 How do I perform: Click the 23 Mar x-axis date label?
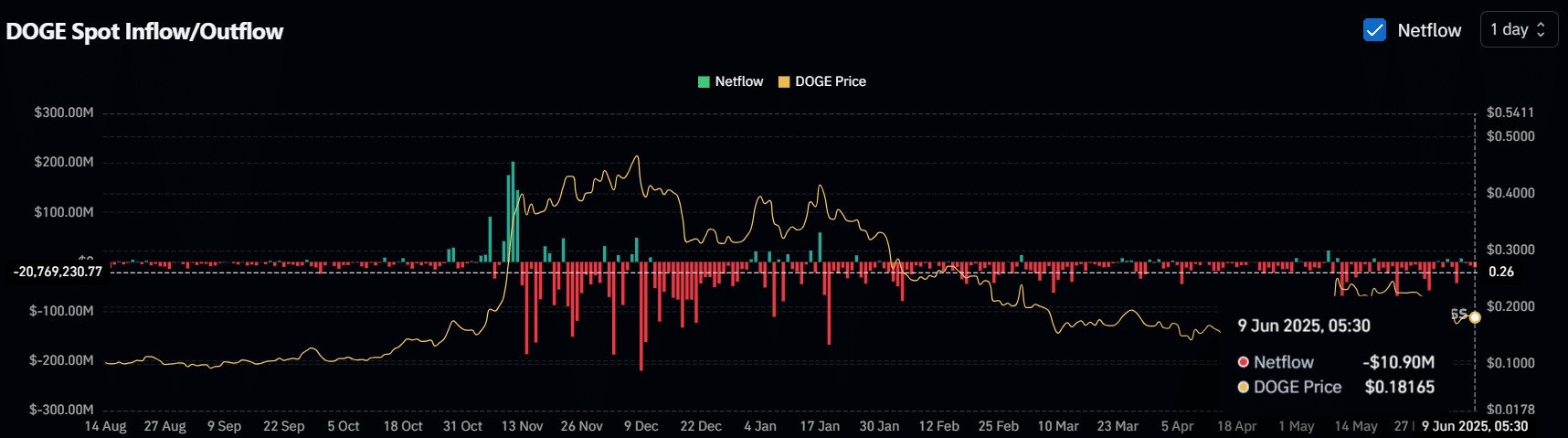coord(1118,426)
